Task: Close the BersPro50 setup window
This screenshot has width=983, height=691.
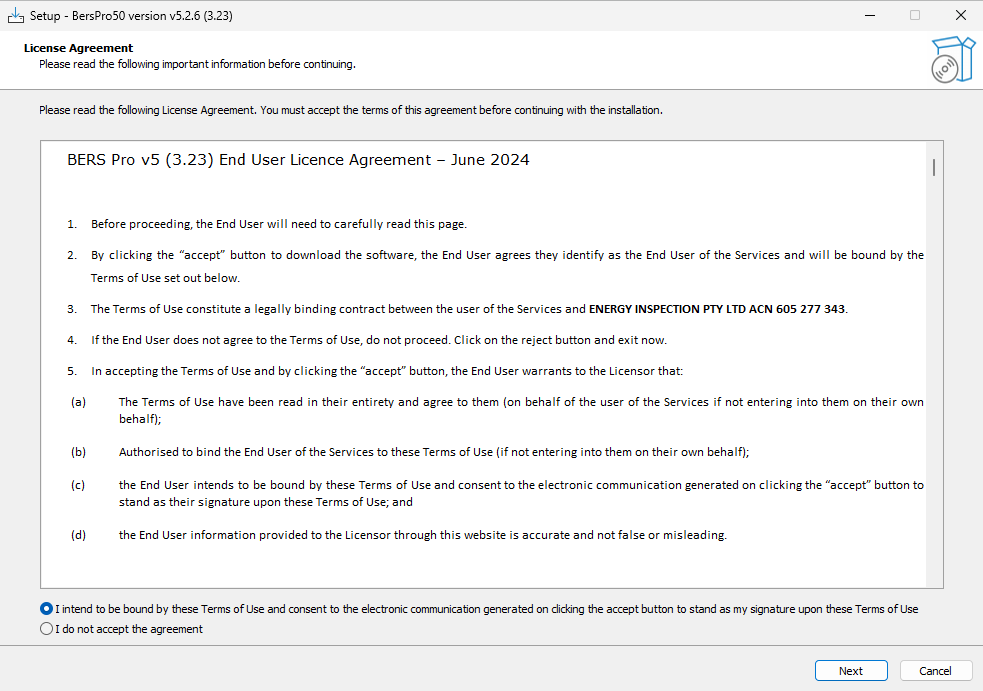Action: click(960, 15)
